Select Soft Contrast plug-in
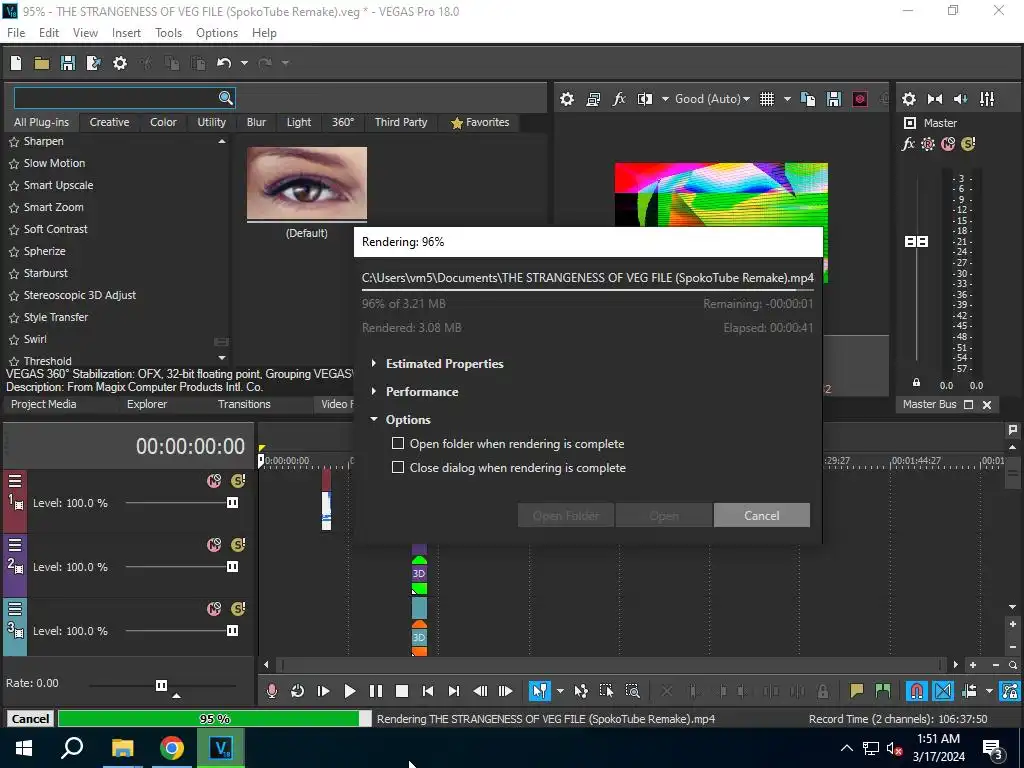The height and width of the screenshot is (768, 1024). coord(56,229)
